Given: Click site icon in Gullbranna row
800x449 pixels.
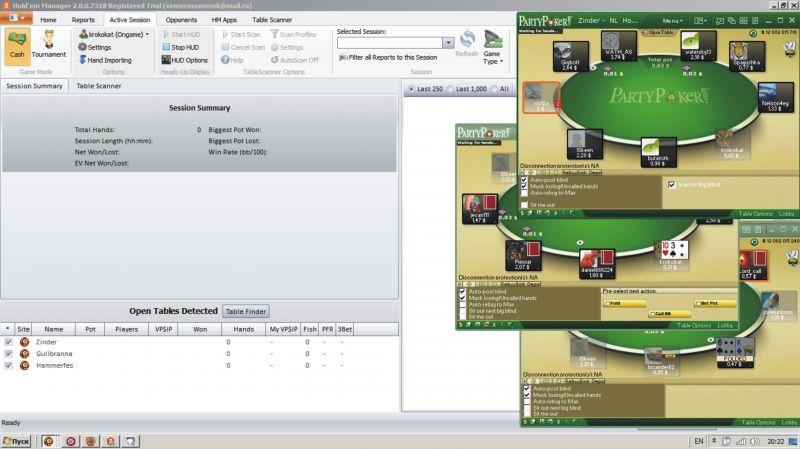Looking at the screenshot, I should pyautogui.click(x=24, y=354).
